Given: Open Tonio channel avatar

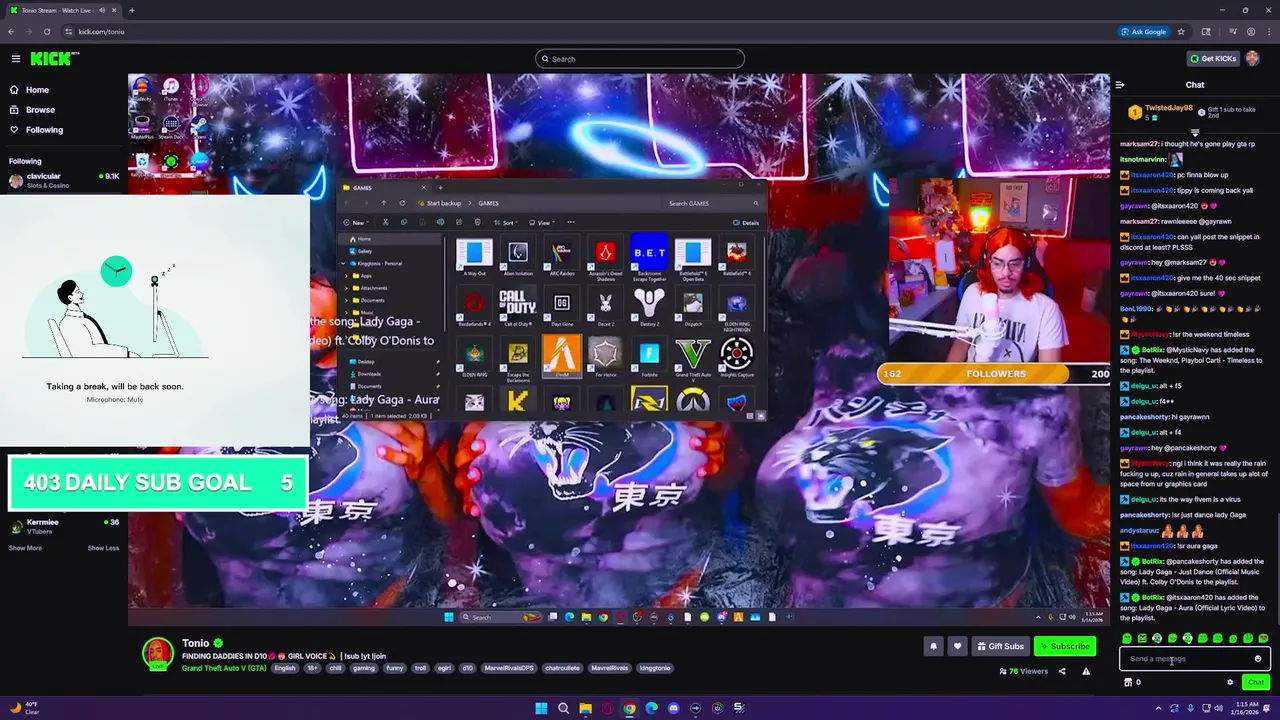Looking at the screenshot, I should [157, 653].
